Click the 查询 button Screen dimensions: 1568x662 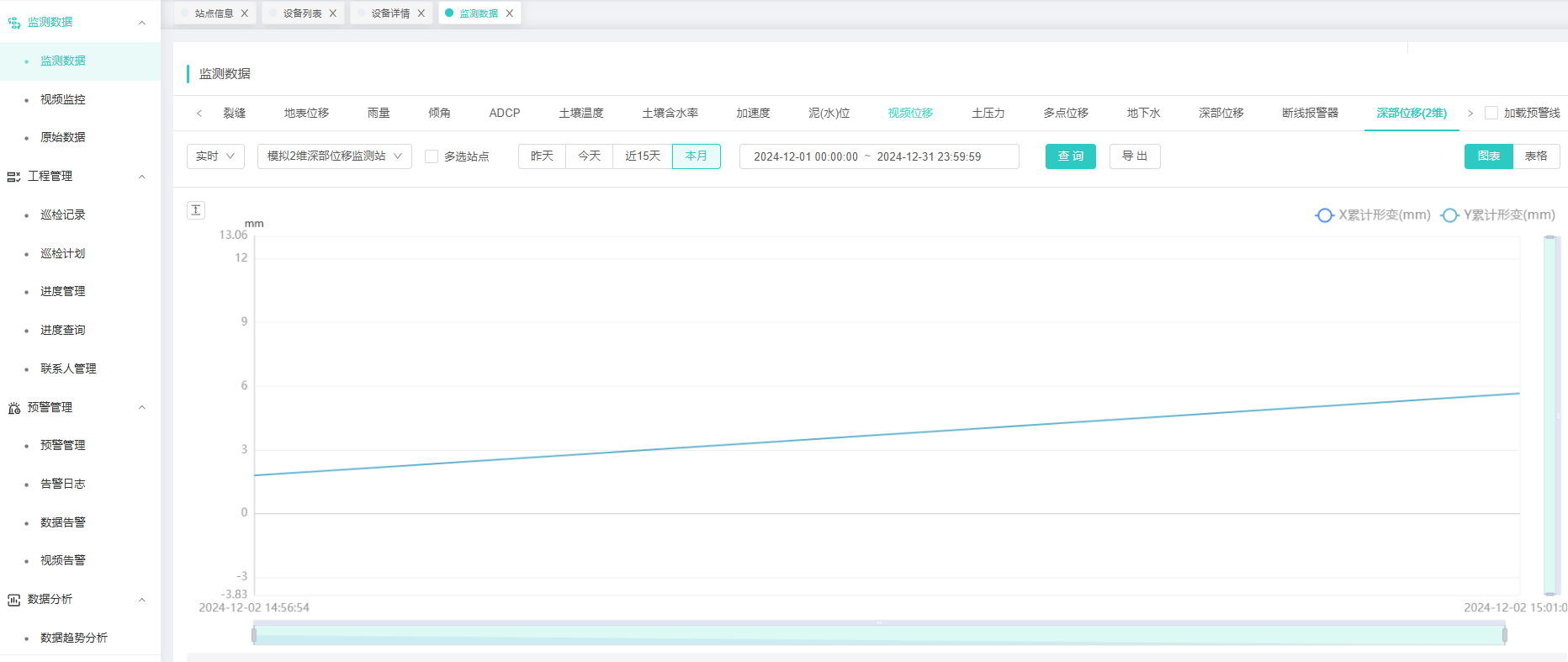(1070, 156)
